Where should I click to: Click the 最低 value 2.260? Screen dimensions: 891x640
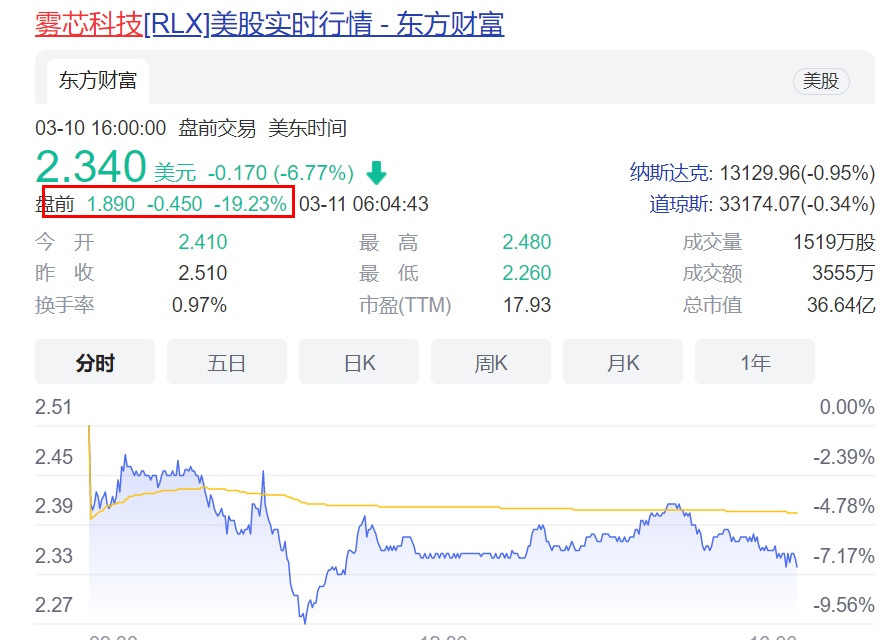coord(527,273)
